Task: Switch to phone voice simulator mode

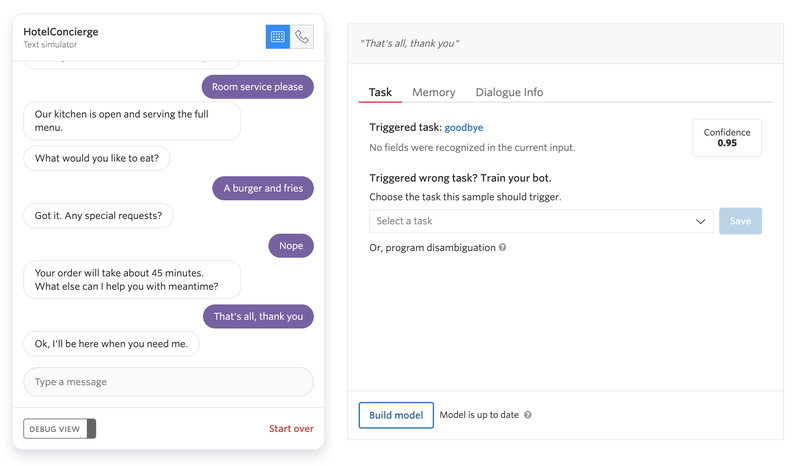Action: coord(302,37)
